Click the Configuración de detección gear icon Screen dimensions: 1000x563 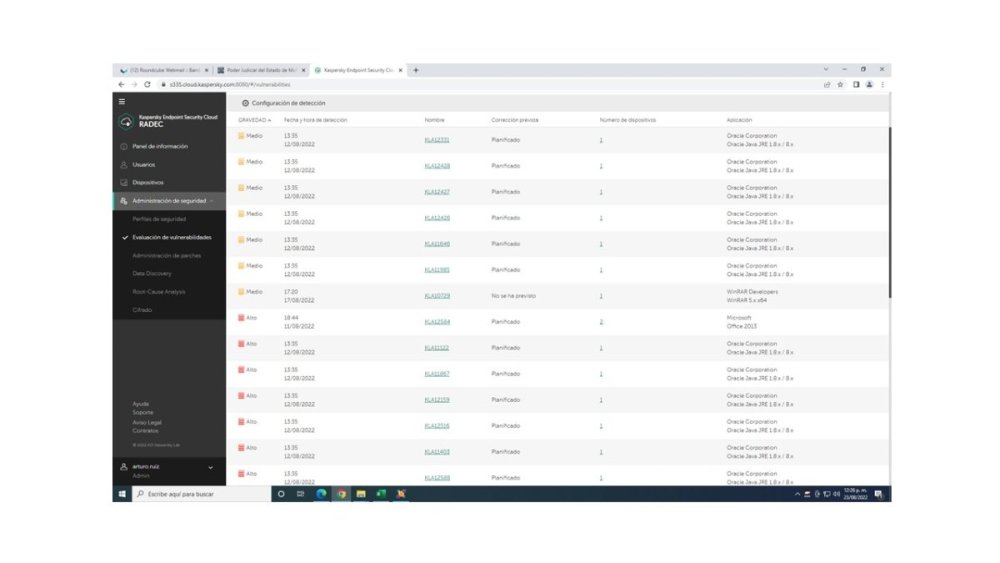245,103
